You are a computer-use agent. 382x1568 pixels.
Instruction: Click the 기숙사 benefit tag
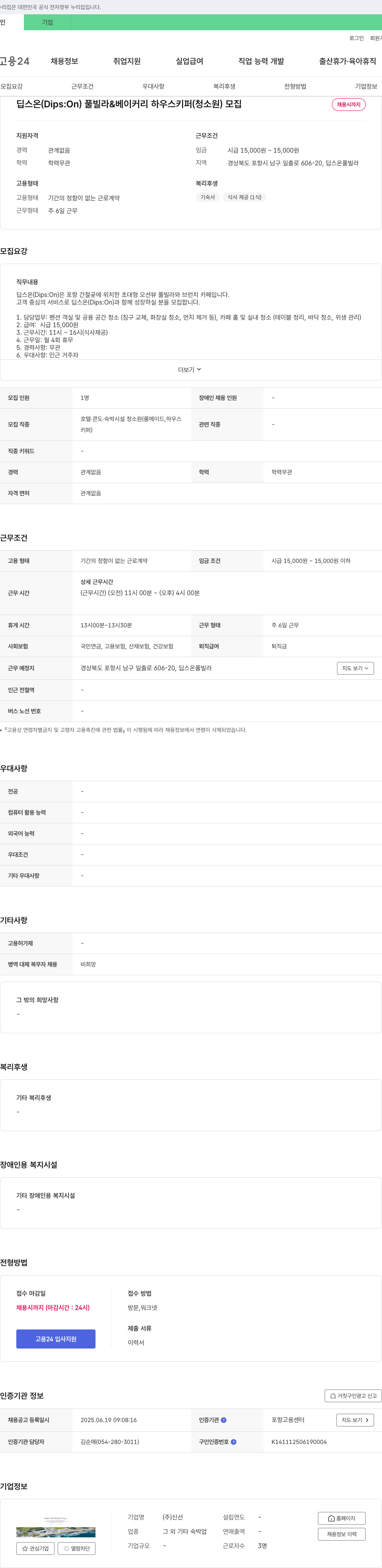[208, 197]
